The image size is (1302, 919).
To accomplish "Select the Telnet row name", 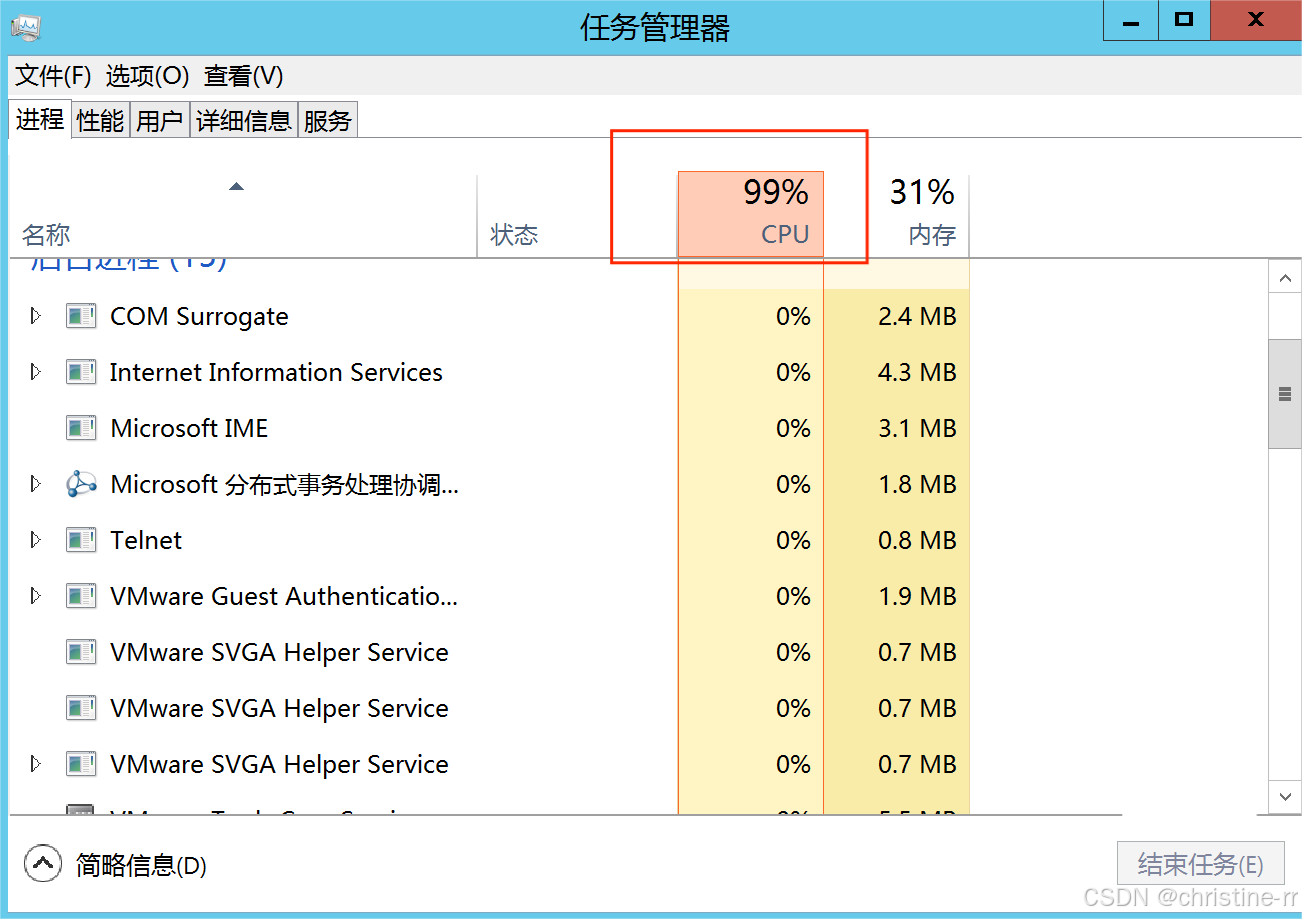I will pyautogui.click(x=146, y=541).
